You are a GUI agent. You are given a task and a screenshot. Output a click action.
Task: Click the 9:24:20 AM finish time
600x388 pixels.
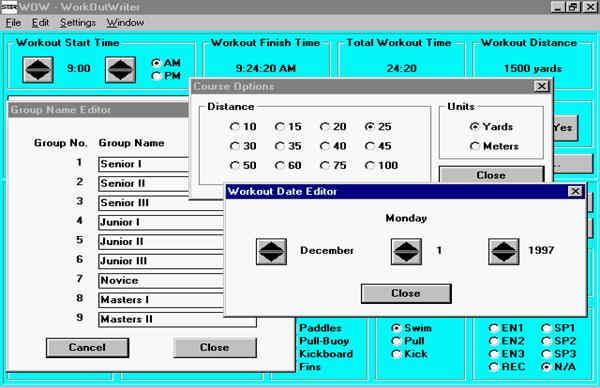click(266, 69)
